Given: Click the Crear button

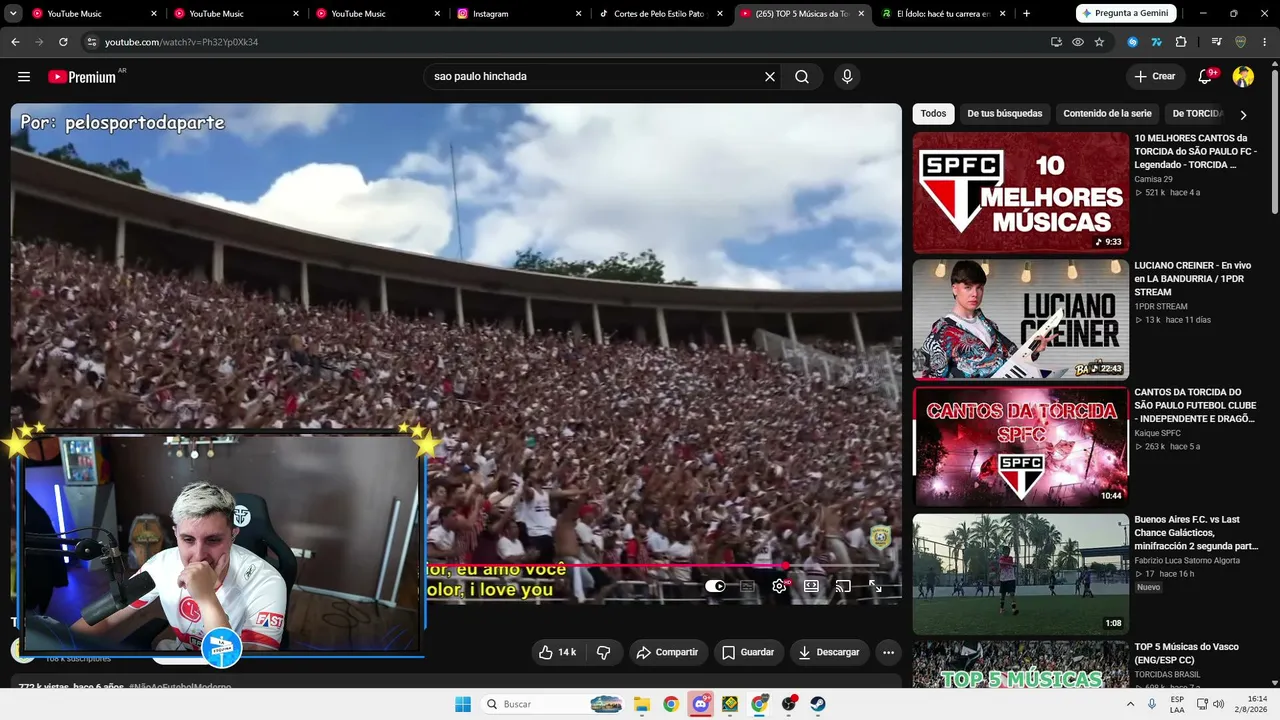Looking at the screenshot, I should click(1155, 77).
